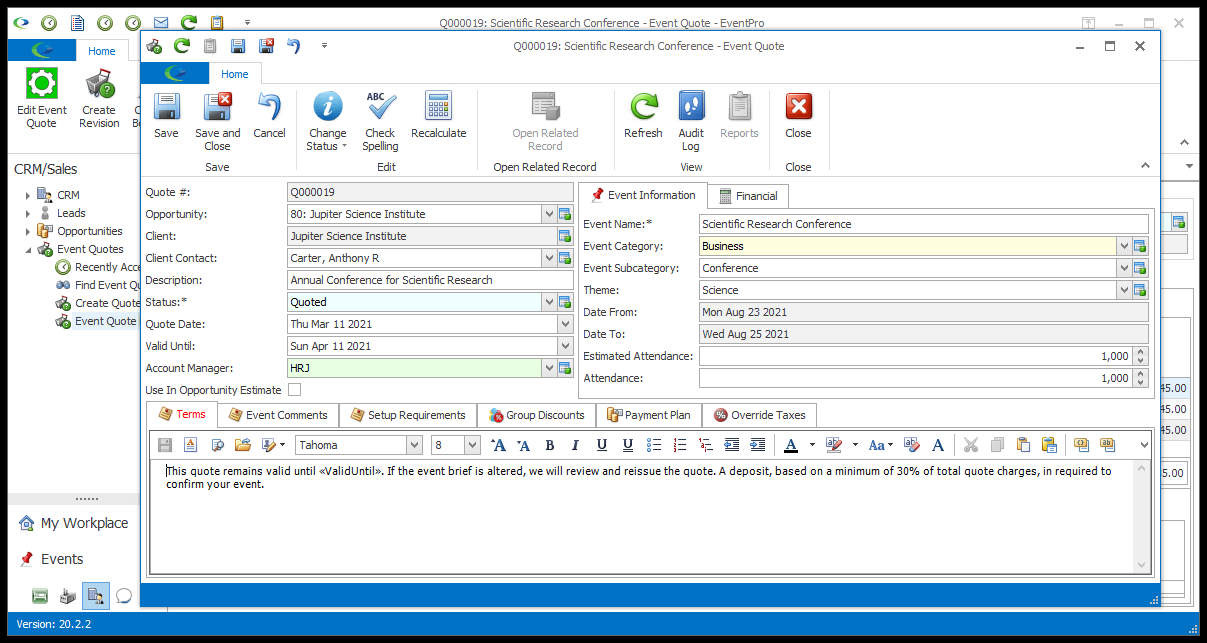The width and height of the screenshot is (1207, 643).
Task: Toggle Use In Opportunity Estimate checkbox
Action: (x=294, y=390)
